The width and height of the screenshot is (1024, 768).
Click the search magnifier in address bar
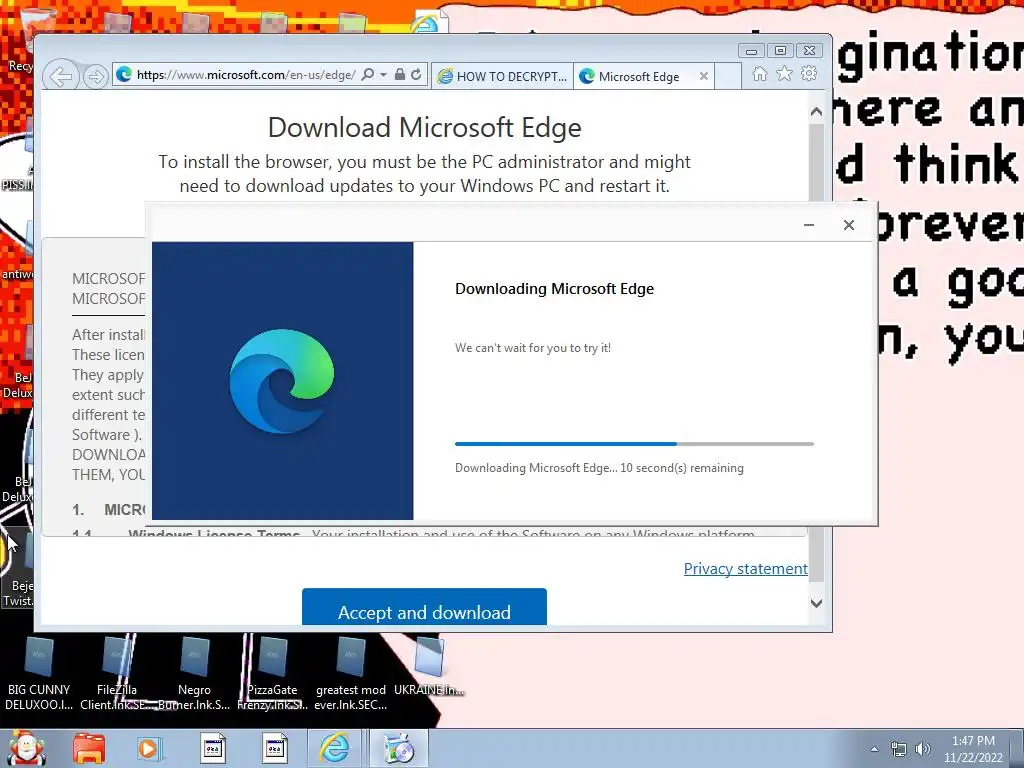click(x=368, y=74)
